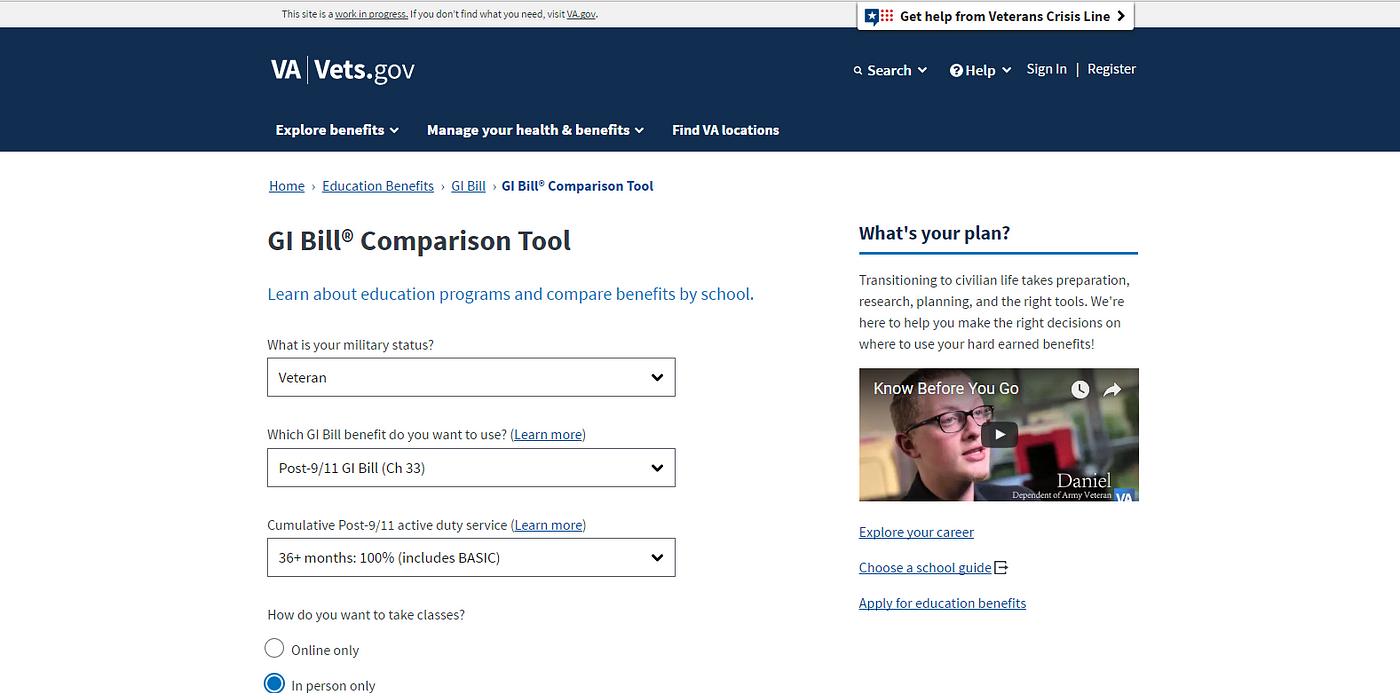Expand Explore benefits menu
1400x693 pixels.
click(337, 130)
